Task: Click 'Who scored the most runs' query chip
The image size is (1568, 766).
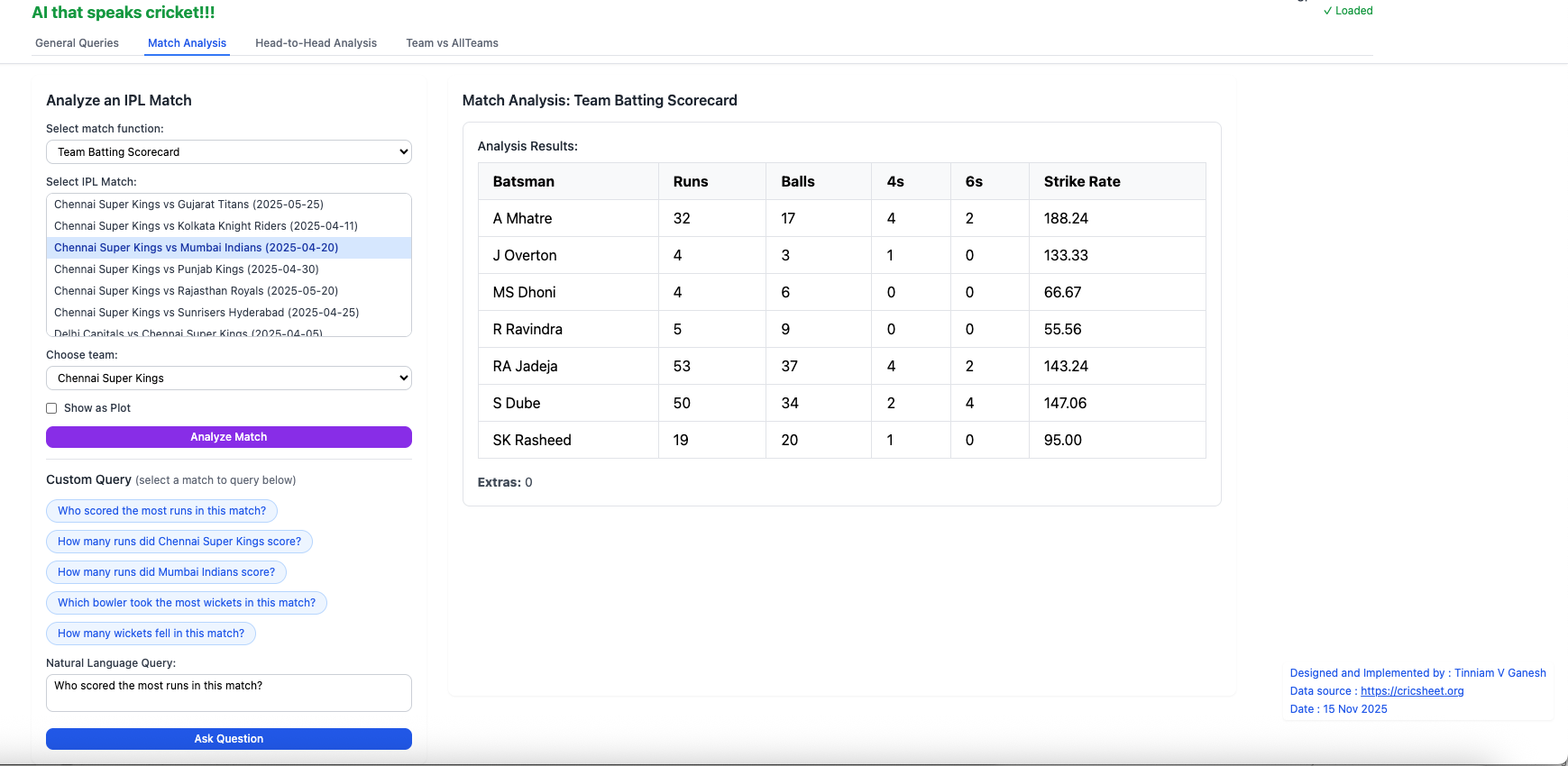Action: pyautogui.click(x=161, y=511)
